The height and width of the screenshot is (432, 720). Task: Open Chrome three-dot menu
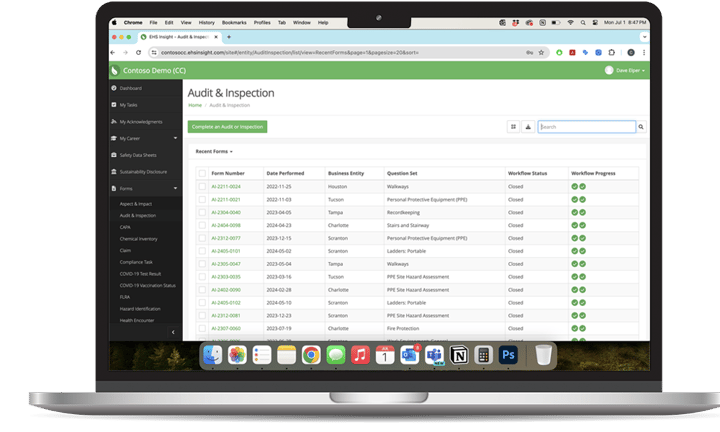coord(644,52)
